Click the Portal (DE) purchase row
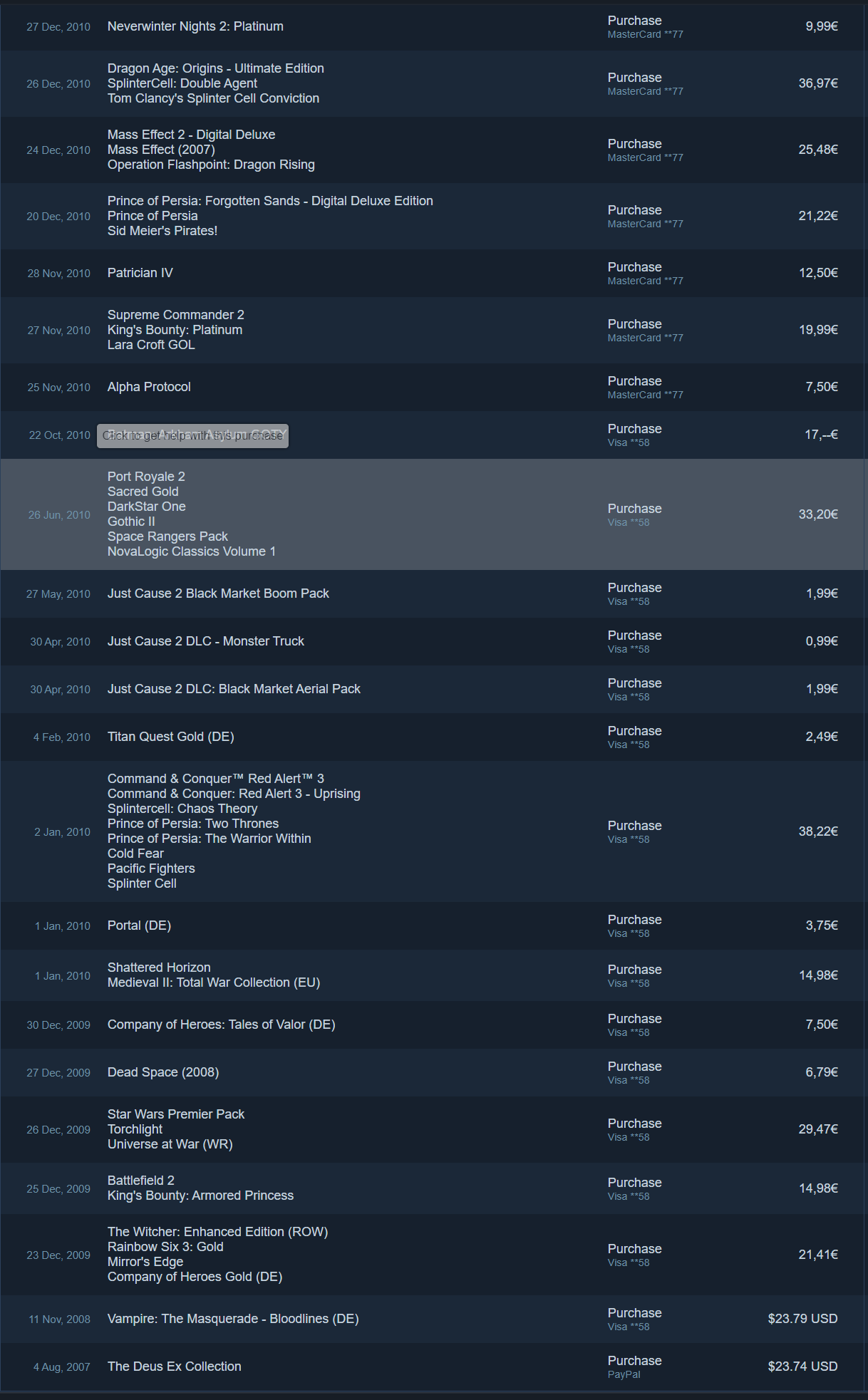The width and height of the screenshot is (868, 1400). tap(433, 925)
